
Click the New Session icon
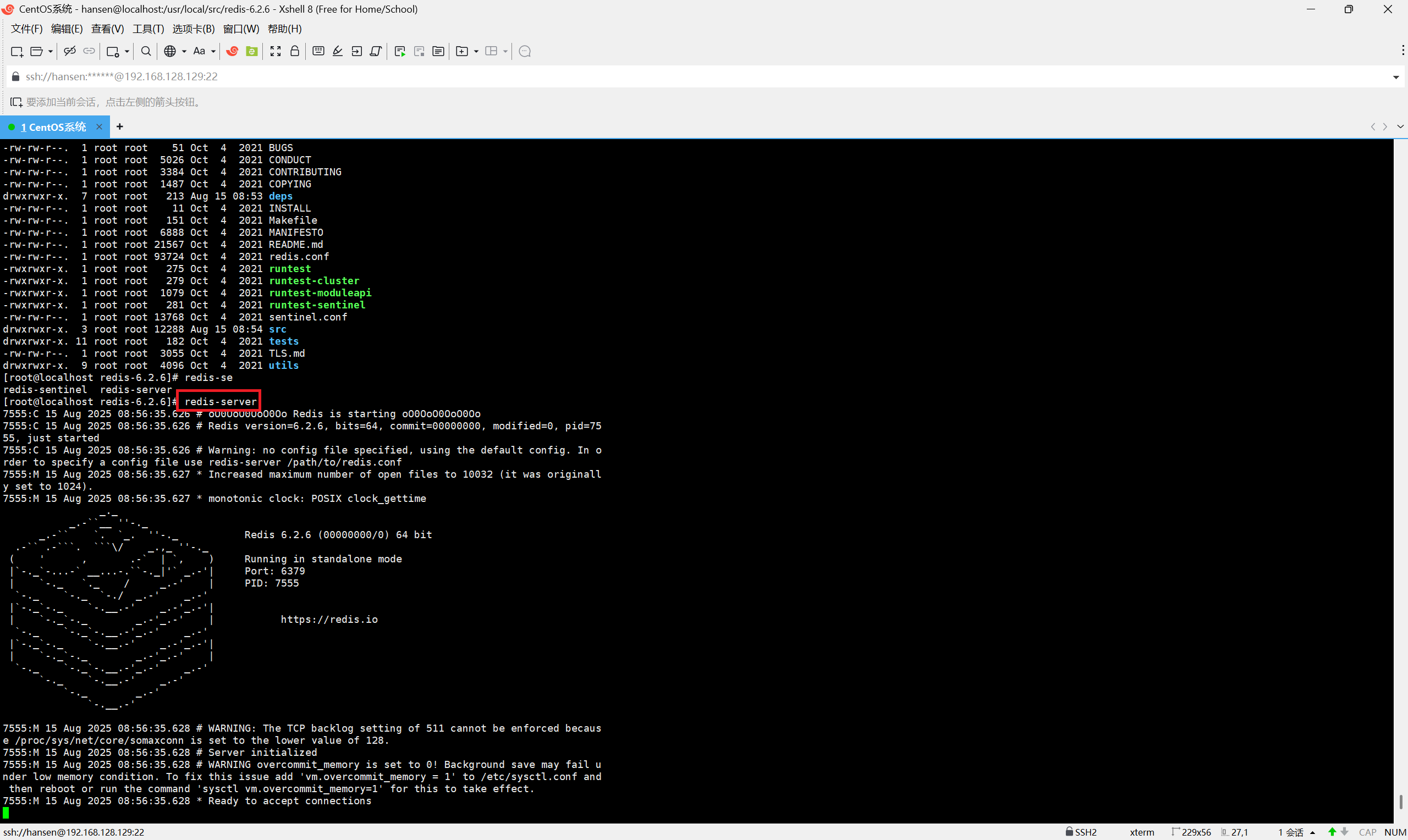pyautogui.click(x=16, y=52)
